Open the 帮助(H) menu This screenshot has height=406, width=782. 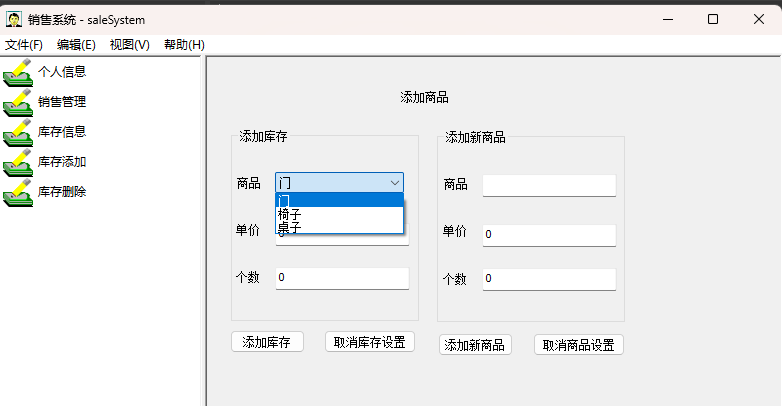[x=184, y=45]
